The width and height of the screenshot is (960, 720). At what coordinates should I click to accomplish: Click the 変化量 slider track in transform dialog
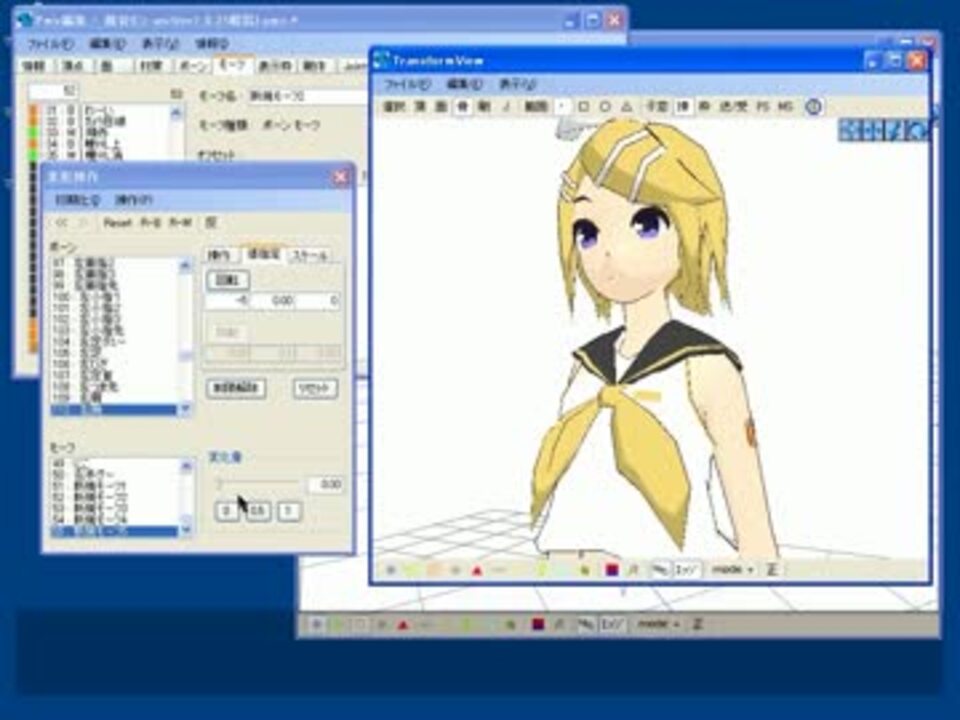[255, 484]
